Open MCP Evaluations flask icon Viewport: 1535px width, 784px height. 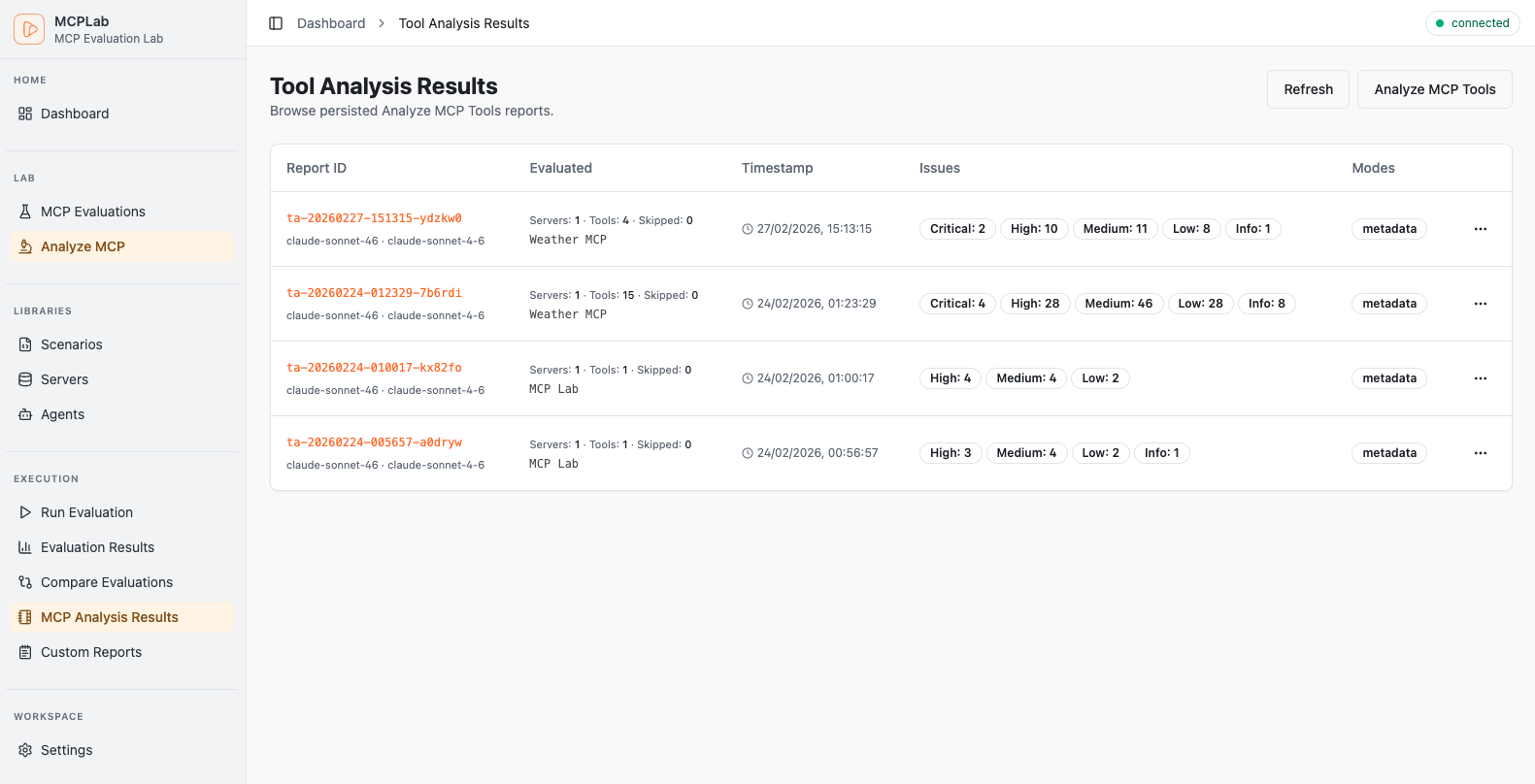25,212
